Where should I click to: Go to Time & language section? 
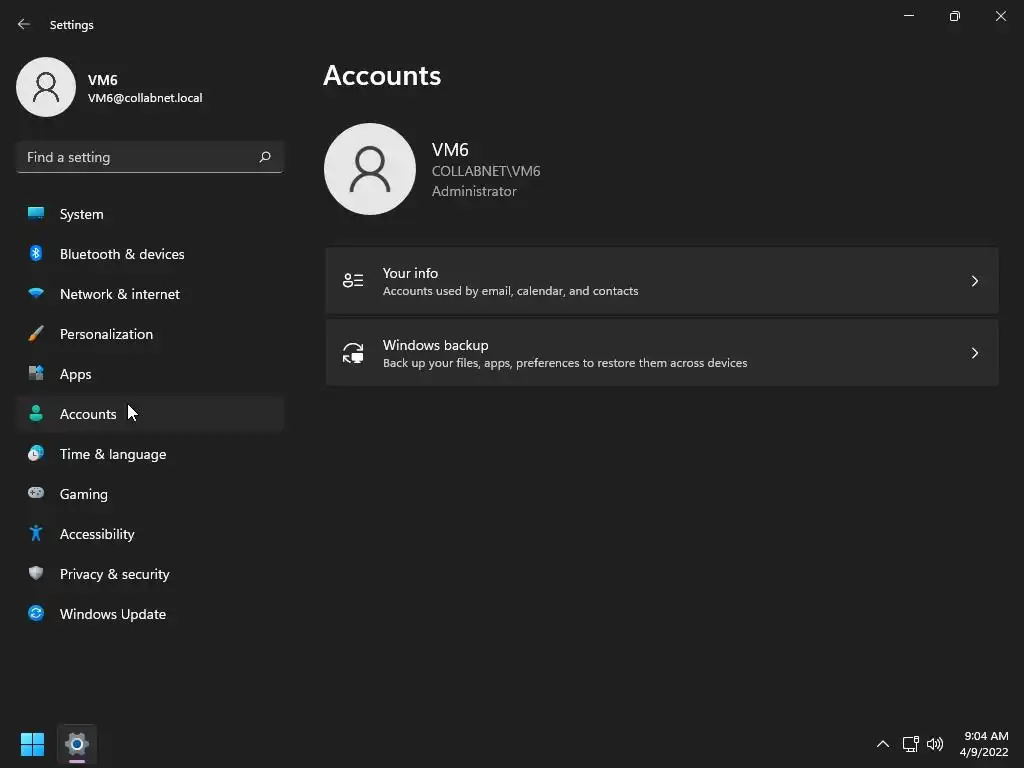pos(150,454)
